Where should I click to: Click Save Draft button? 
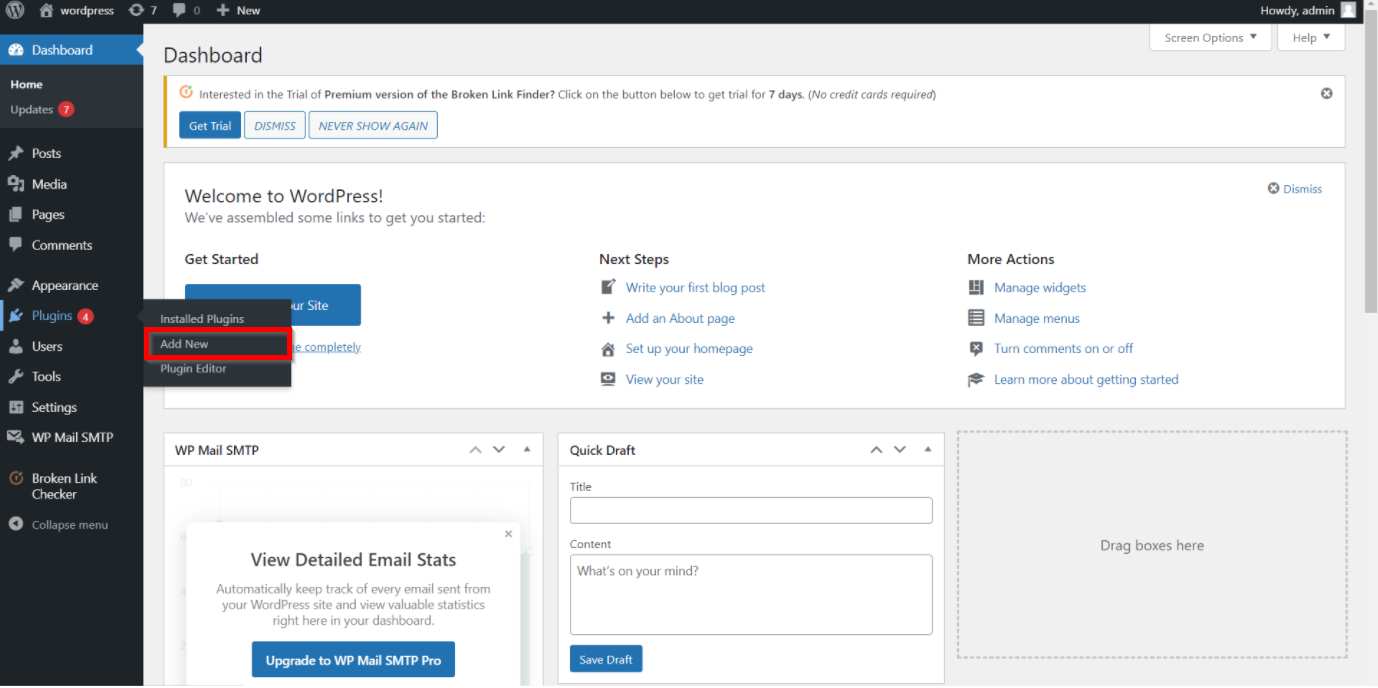pyautogui.click(x=606, y=659)
